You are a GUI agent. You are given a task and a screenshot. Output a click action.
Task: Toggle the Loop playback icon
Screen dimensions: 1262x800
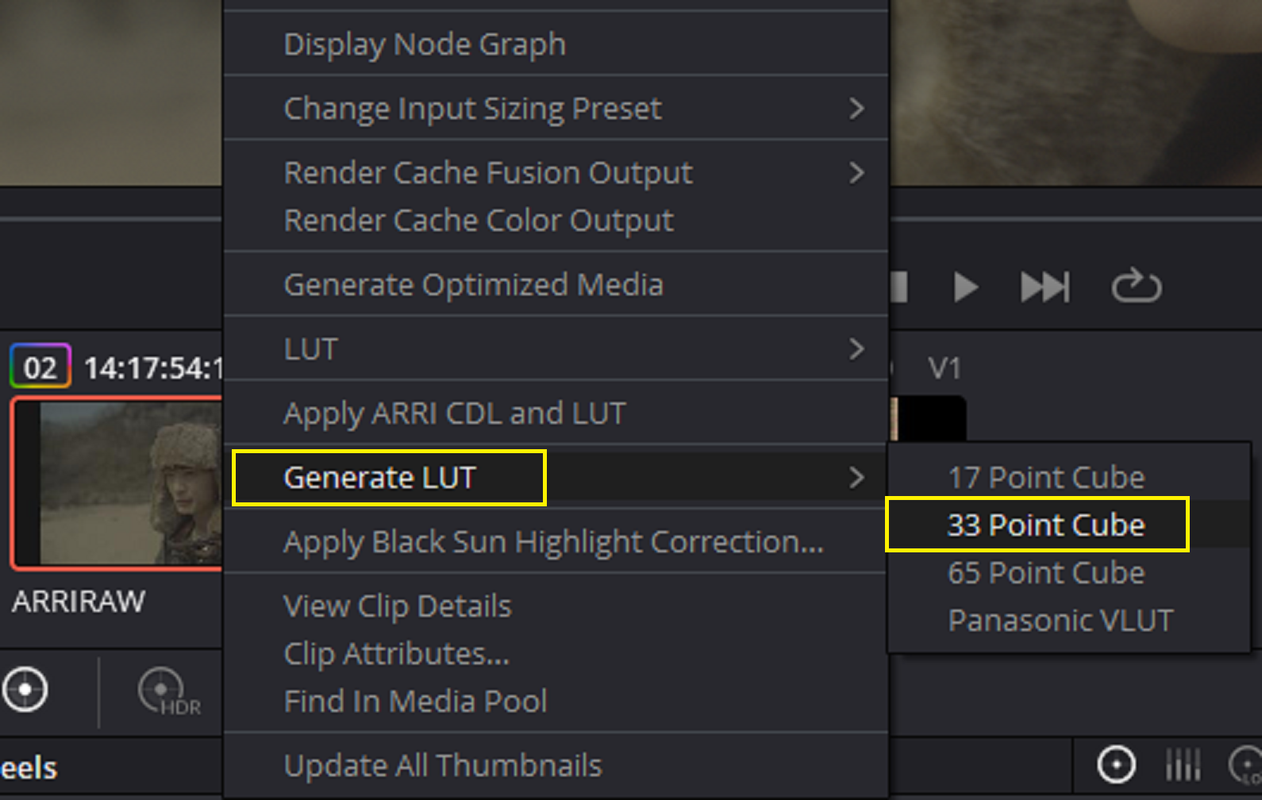(1136, 287)
